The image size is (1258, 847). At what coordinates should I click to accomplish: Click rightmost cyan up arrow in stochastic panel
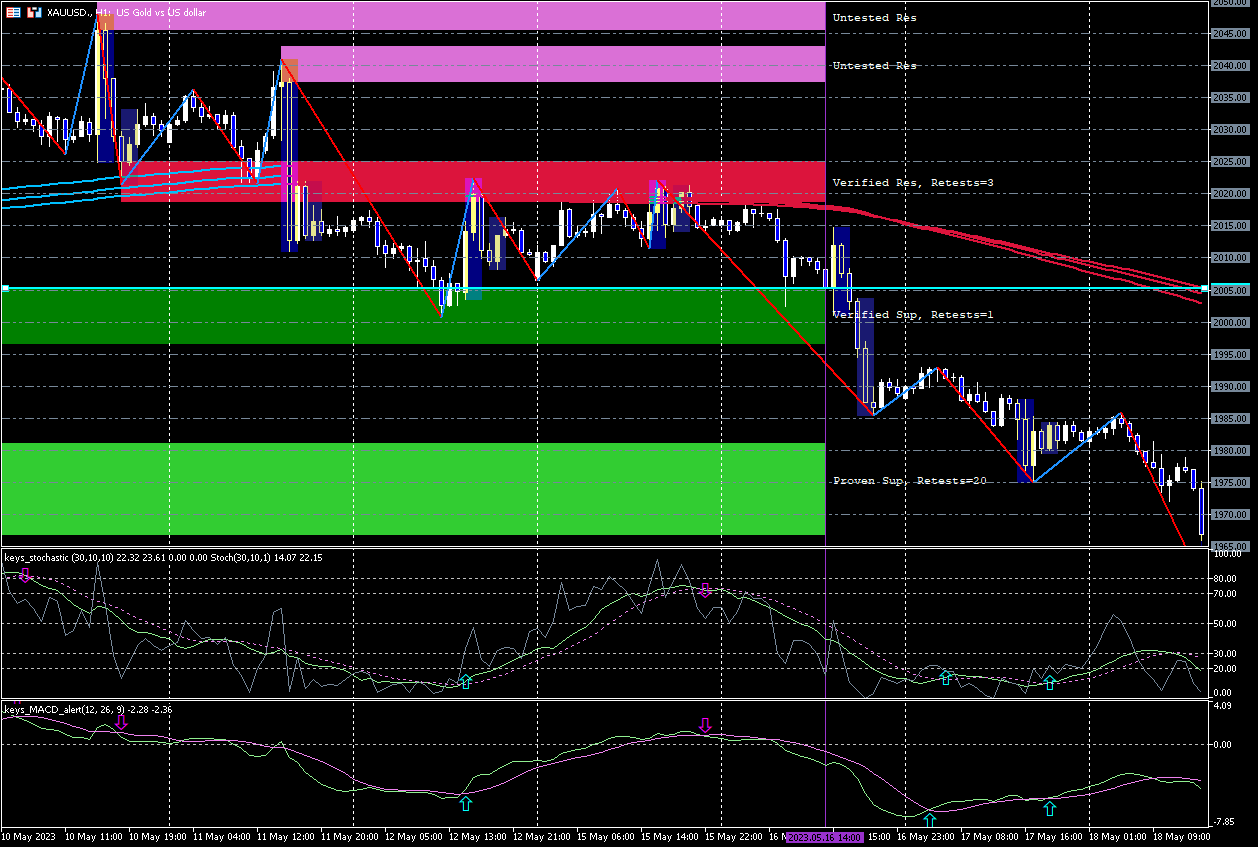tap(1049, 682)
